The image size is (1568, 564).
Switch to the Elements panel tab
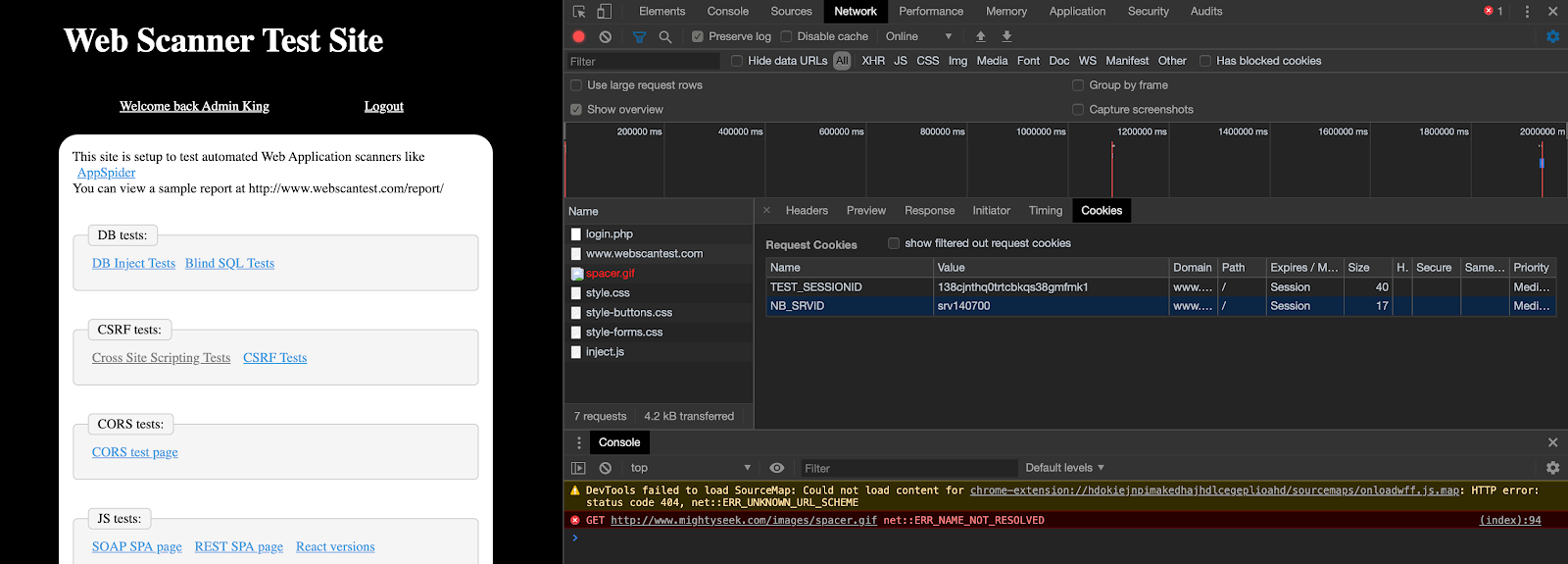coord(661,12)
